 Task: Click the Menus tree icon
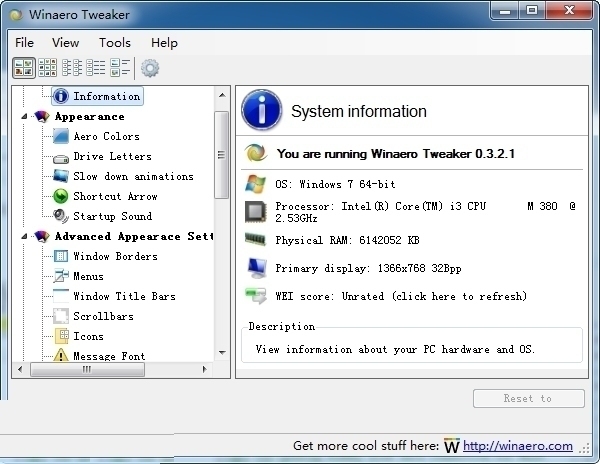pos(61,276)
